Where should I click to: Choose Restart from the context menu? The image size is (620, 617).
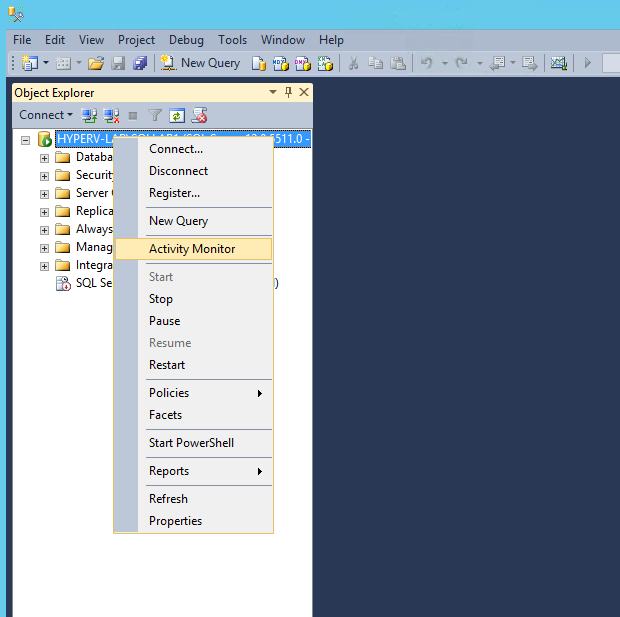point(193,365)
